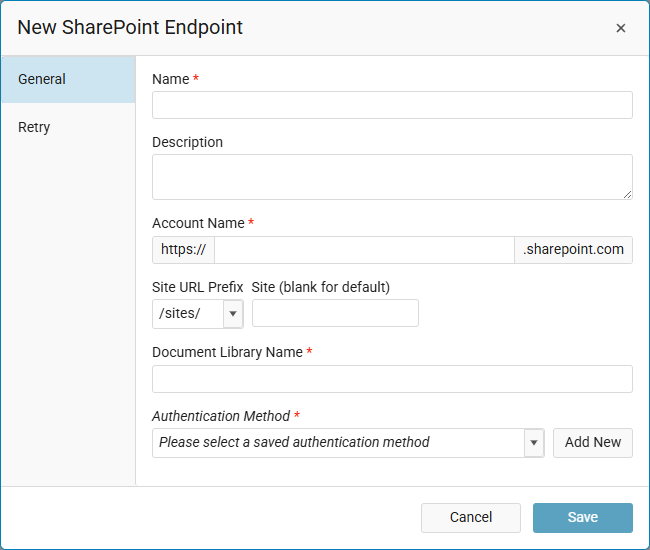Click the Authentication Method label
The height and width of the screenshot is (550, 650).
pyautogui.click(x=221, y=416)
